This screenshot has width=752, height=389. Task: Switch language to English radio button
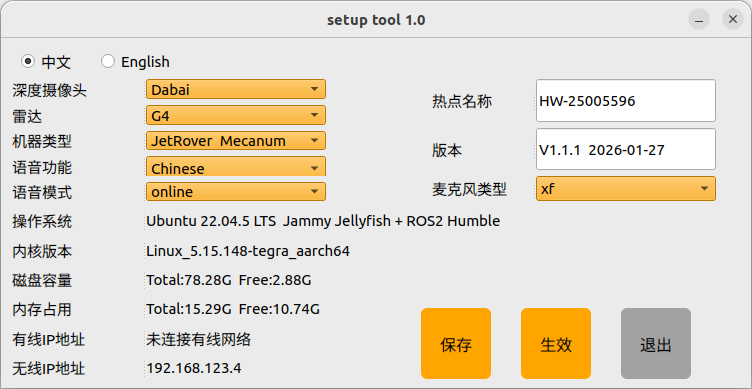(x=108, y=61)
